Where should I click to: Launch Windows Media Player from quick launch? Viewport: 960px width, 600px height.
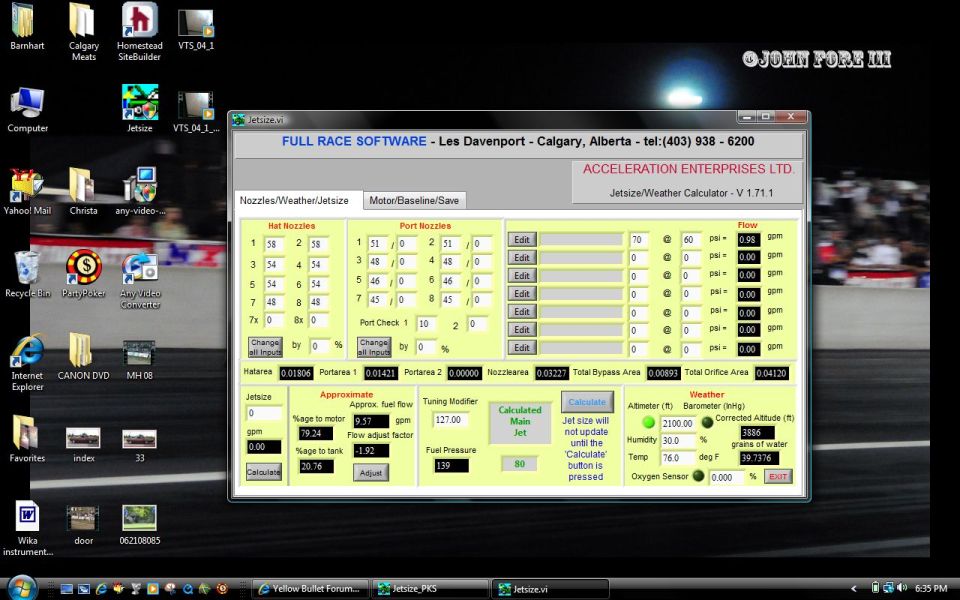[x=152, y=589]
